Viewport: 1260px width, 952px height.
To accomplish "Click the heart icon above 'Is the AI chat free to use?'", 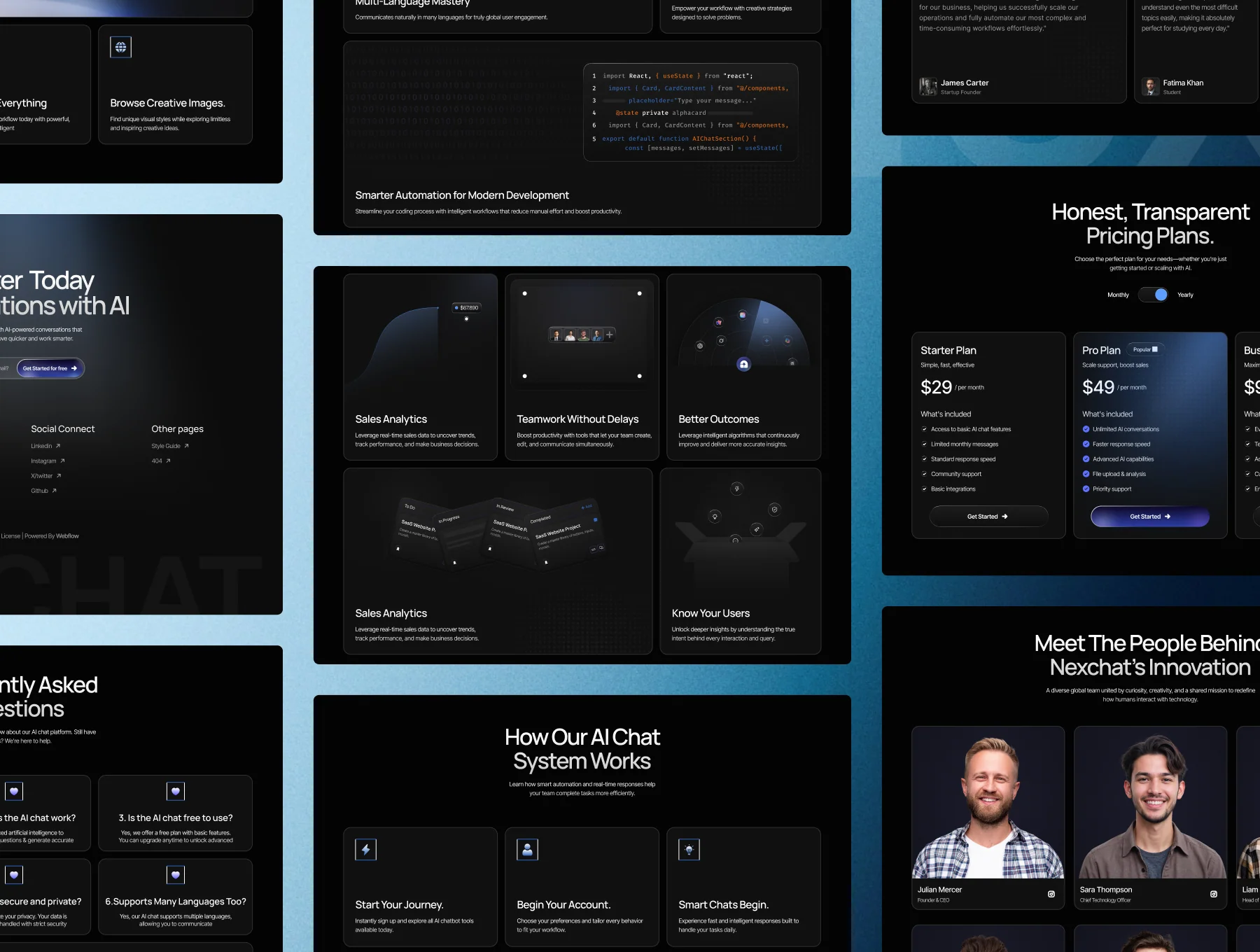I will 176,792.
